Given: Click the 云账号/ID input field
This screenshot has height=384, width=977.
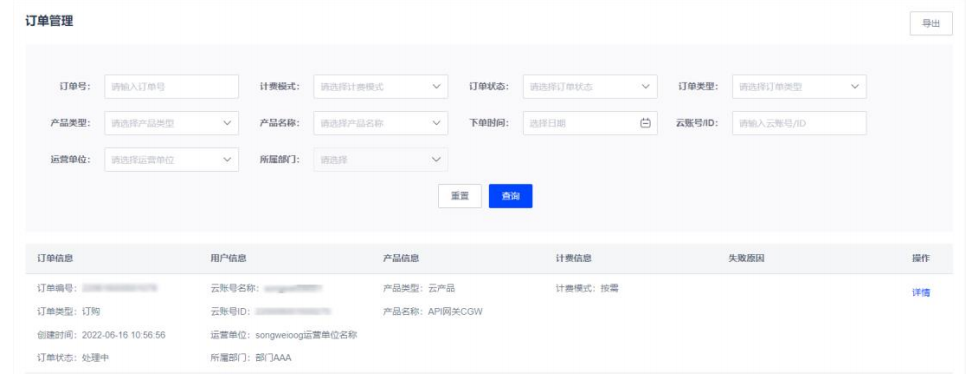Looking at the screenshot, I should [799, 123].
